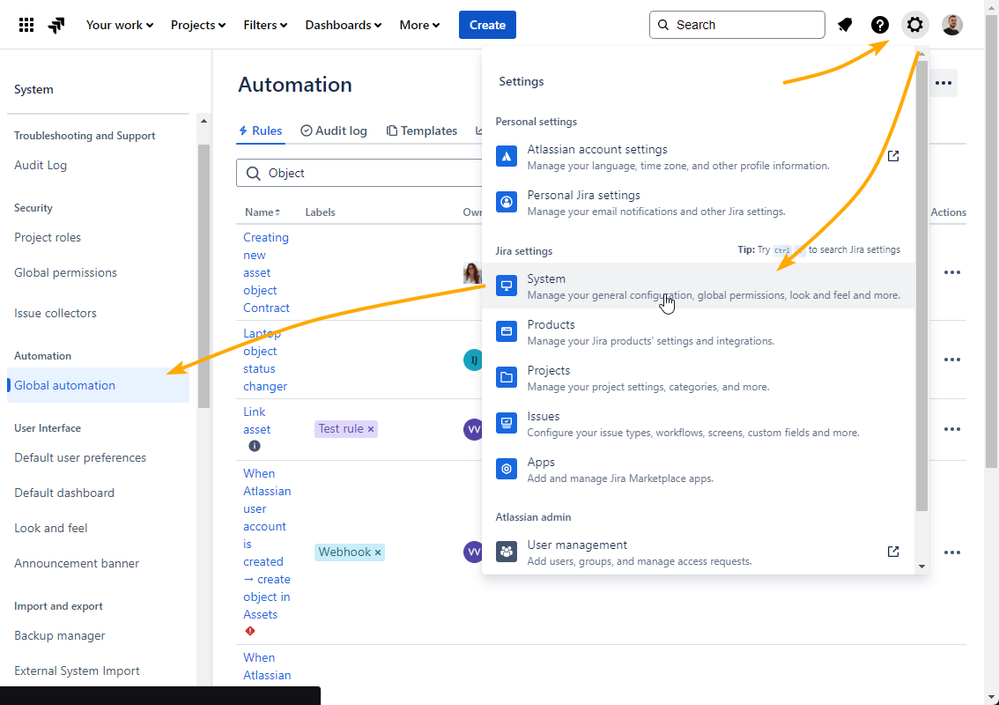The height and width of the screenshot is (705, 999).
Task: Open the app switcher grid icon
Action: 26,25
